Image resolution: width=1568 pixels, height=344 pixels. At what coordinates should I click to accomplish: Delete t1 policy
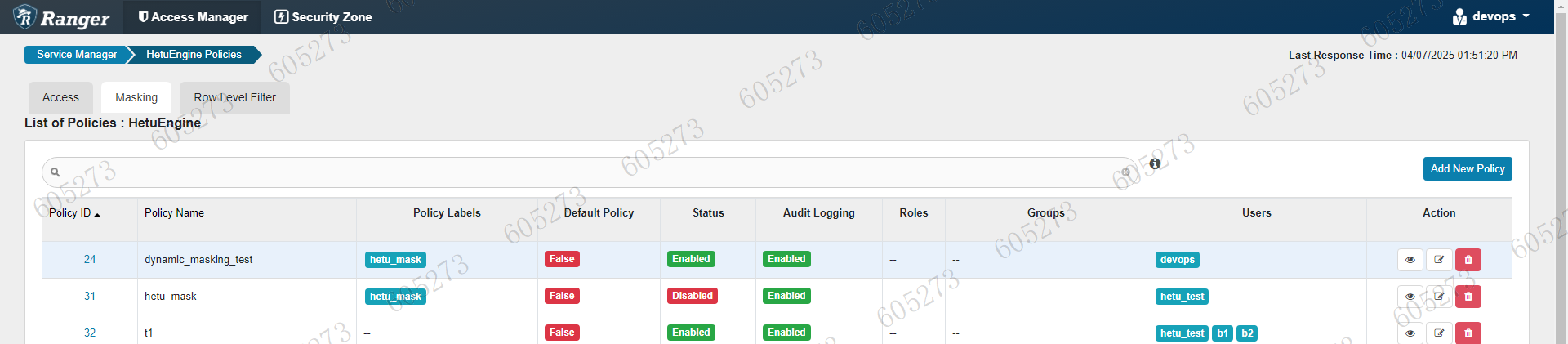(1468, 333)
